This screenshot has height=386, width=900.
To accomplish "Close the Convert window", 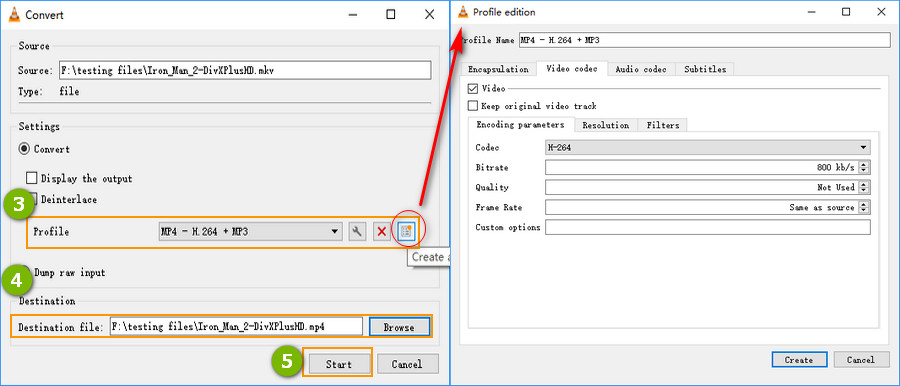I will coord(429,15).
